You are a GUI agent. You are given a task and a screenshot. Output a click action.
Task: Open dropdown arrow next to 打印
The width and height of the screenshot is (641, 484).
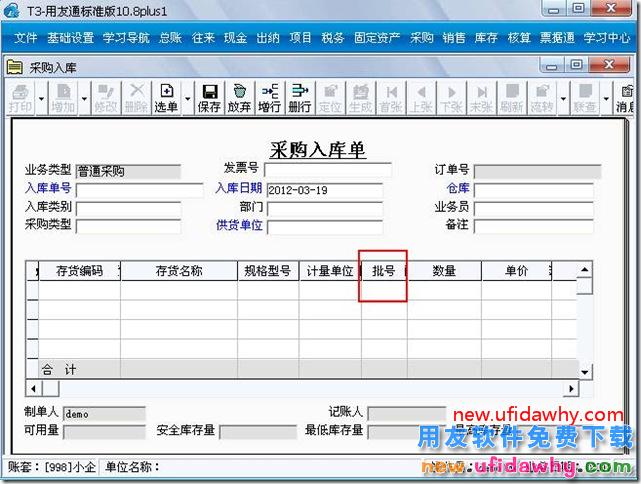coord(41,99)
